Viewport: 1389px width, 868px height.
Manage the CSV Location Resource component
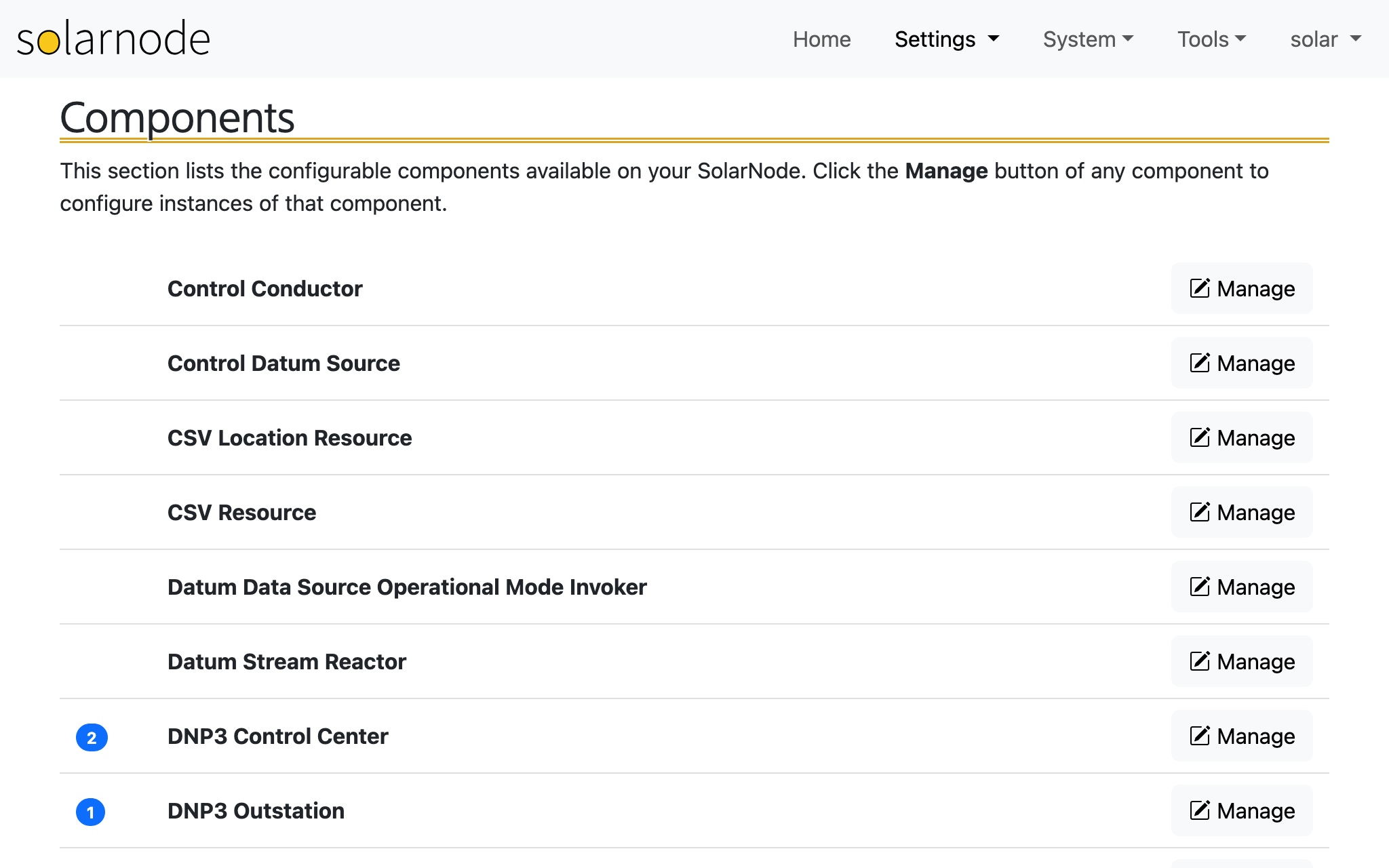(1242, 437)
